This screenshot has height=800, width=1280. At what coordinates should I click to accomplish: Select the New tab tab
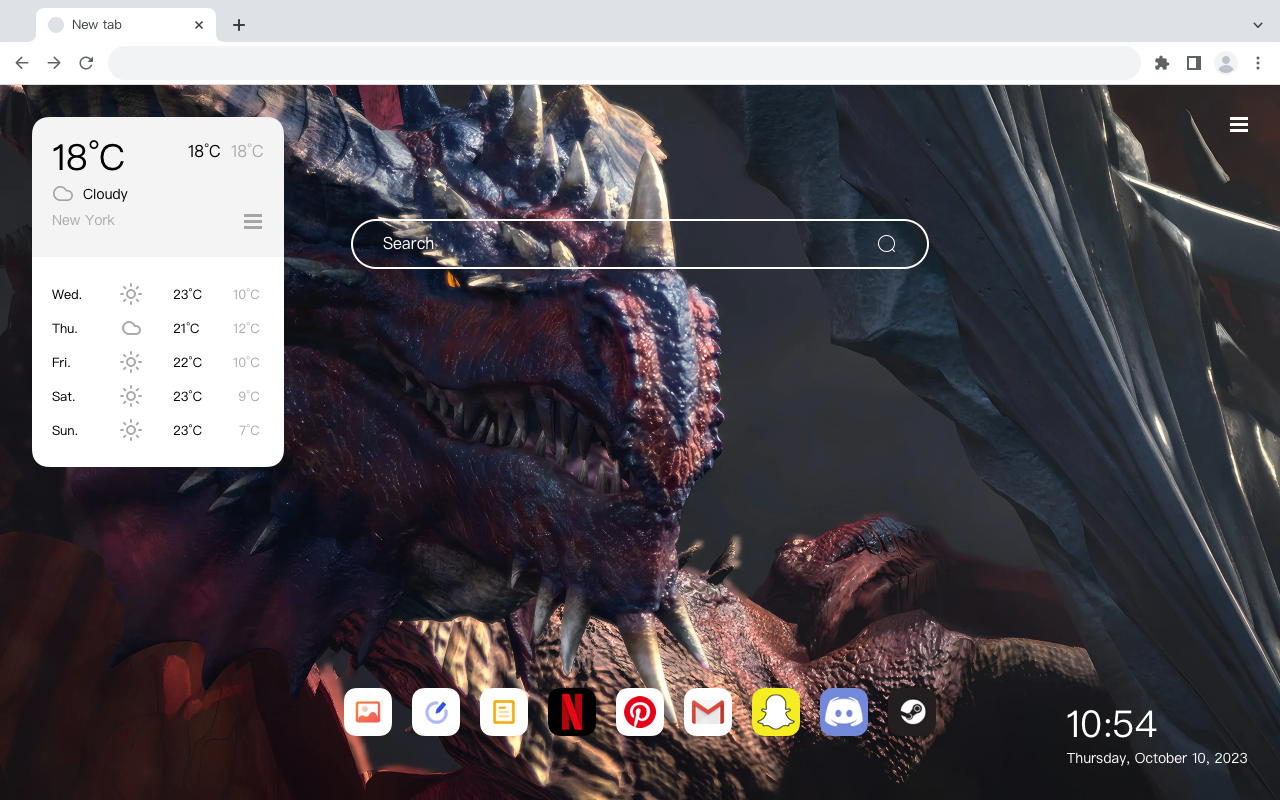point(126,25)
